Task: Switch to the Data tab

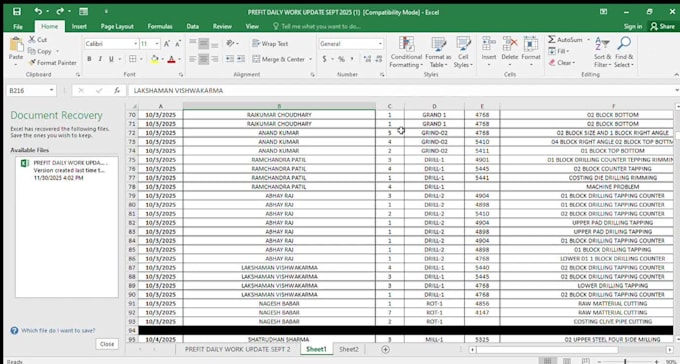Action: click(x=193, y=26)
